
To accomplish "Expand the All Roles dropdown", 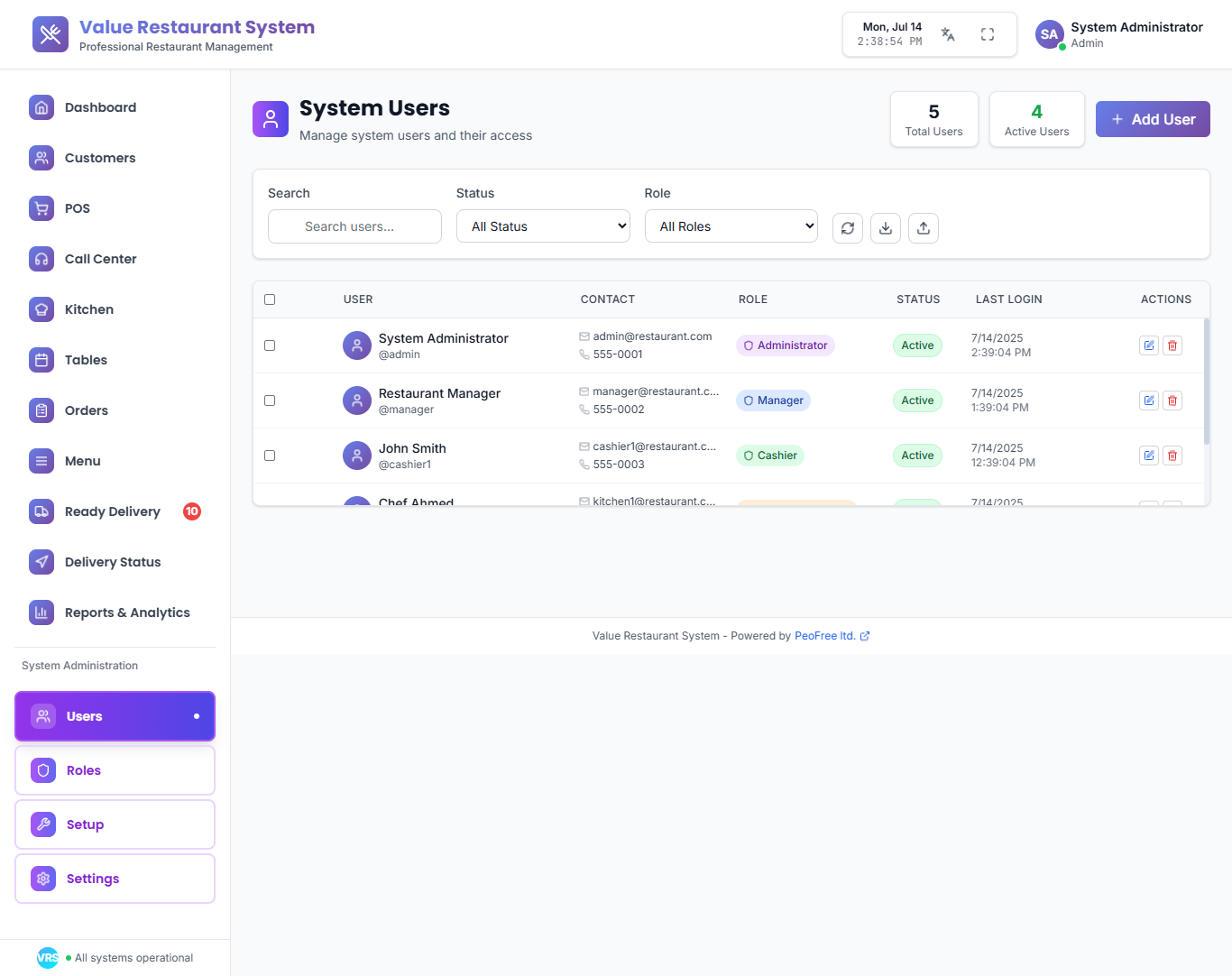I will [x=731, y=226].
